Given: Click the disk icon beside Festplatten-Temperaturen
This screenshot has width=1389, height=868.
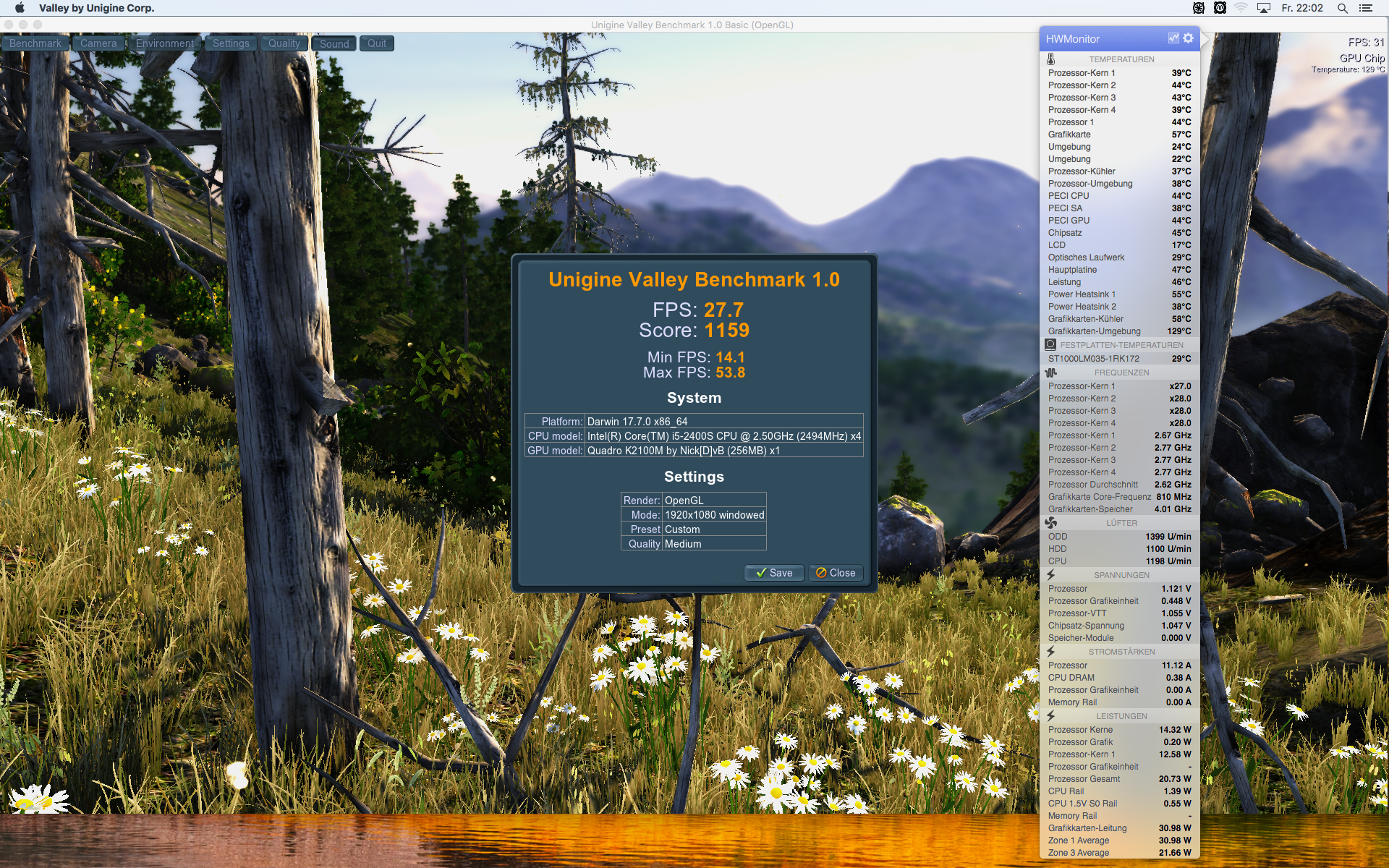Looking at the screenshot, I should [x=1051, y=345].
